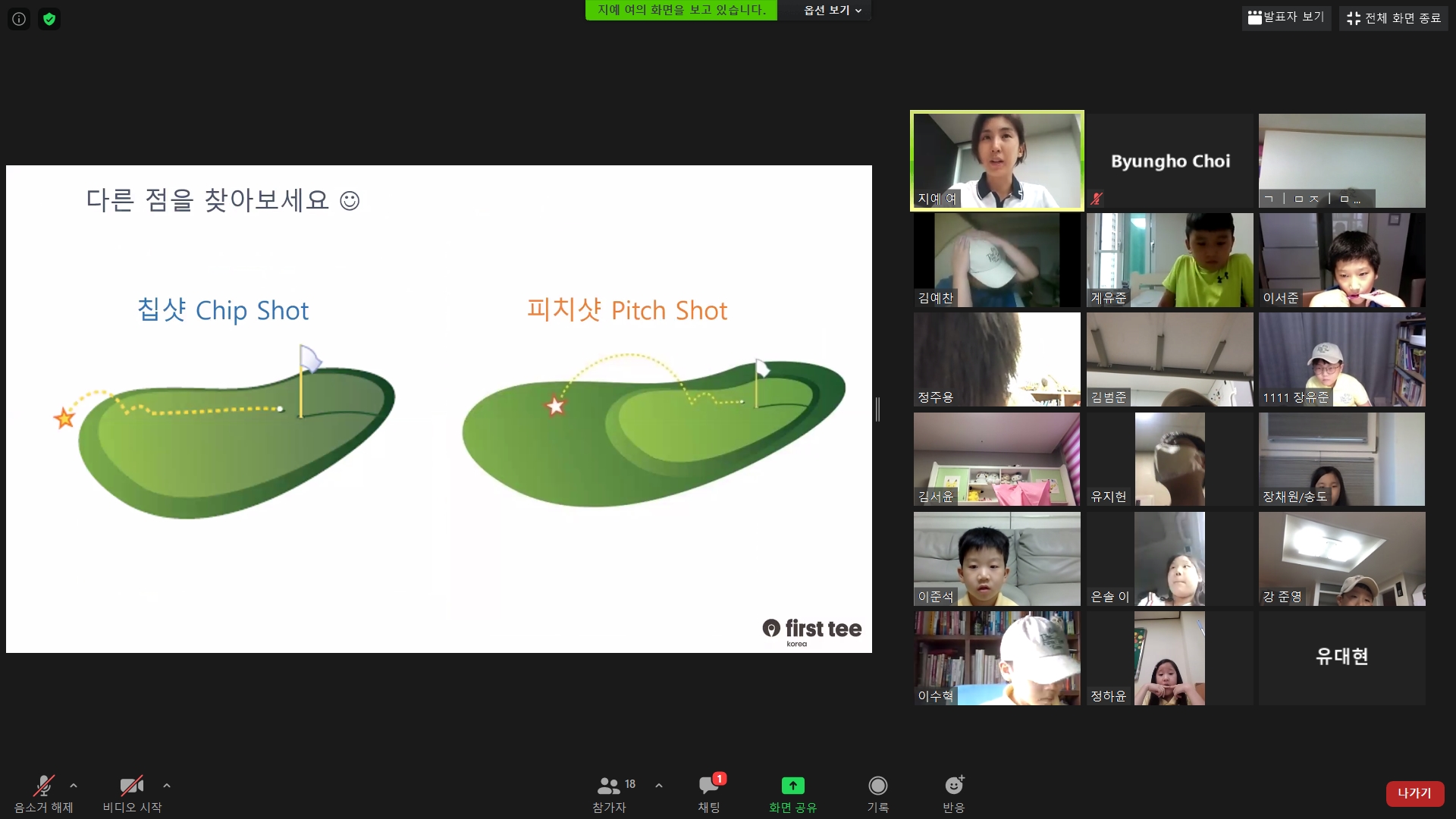Click the red leave meeting button

[1414, 793]
